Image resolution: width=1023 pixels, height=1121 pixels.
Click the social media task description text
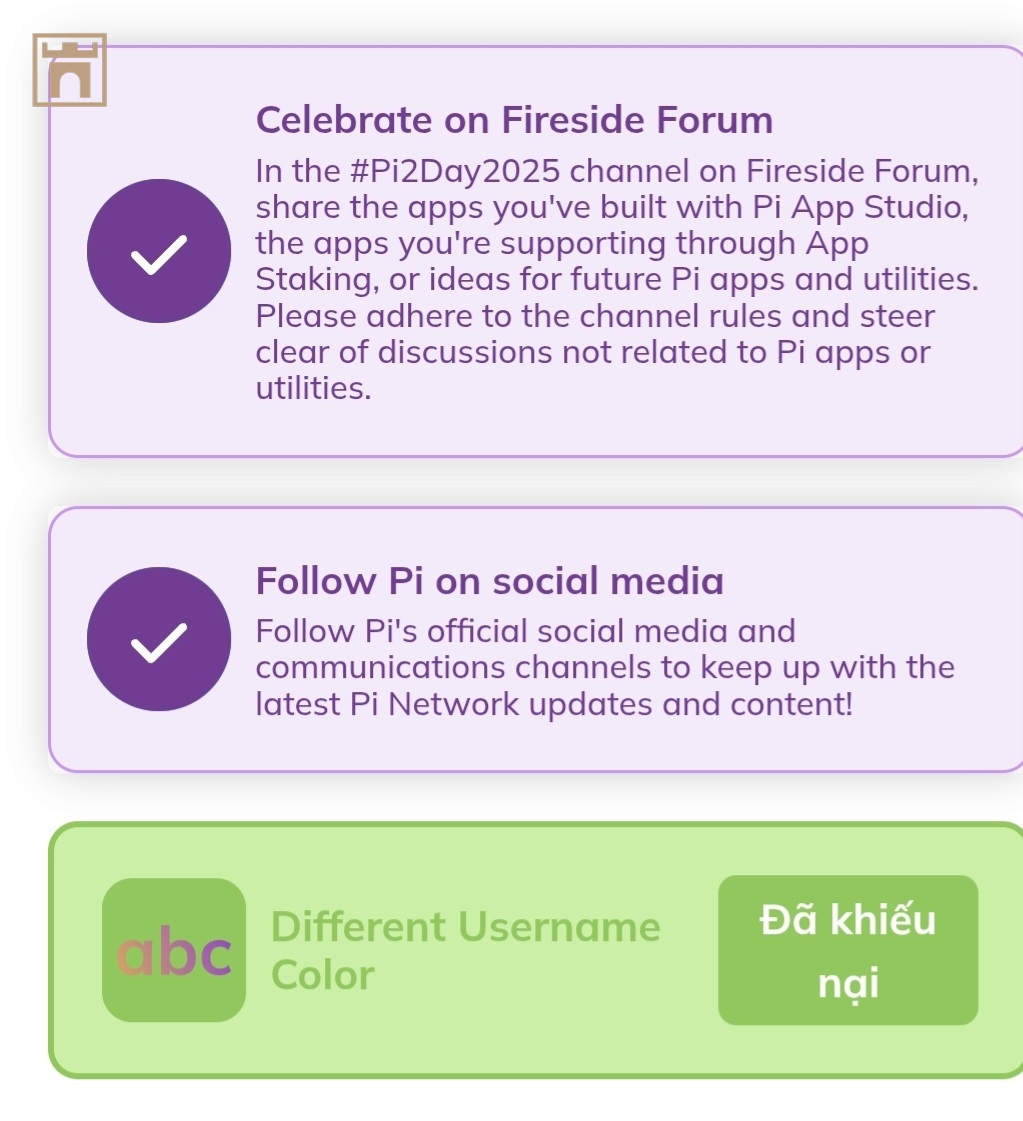pyautogui.click(x=605, y=668)
